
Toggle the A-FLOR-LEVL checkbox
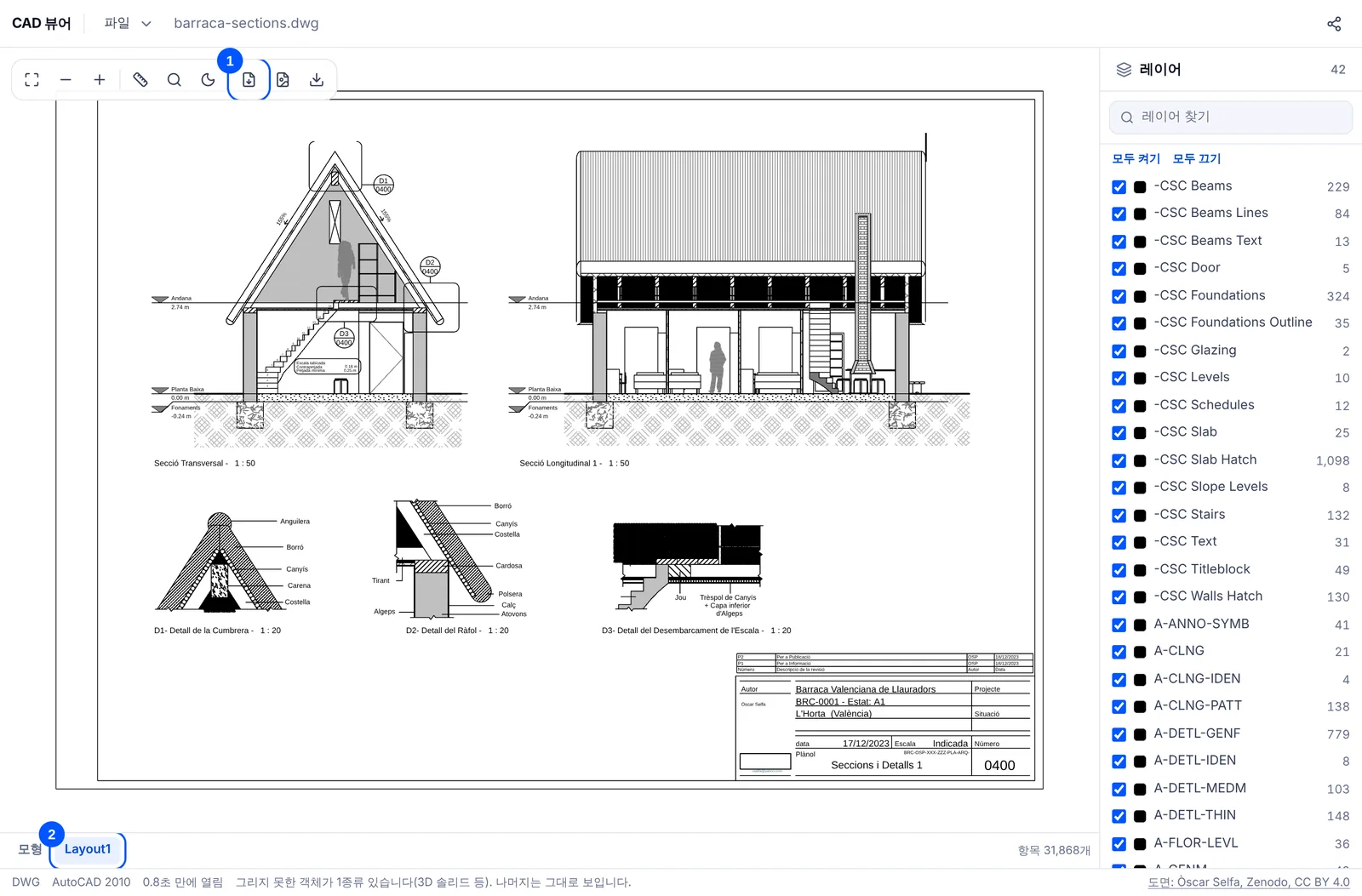(1119, 844)
